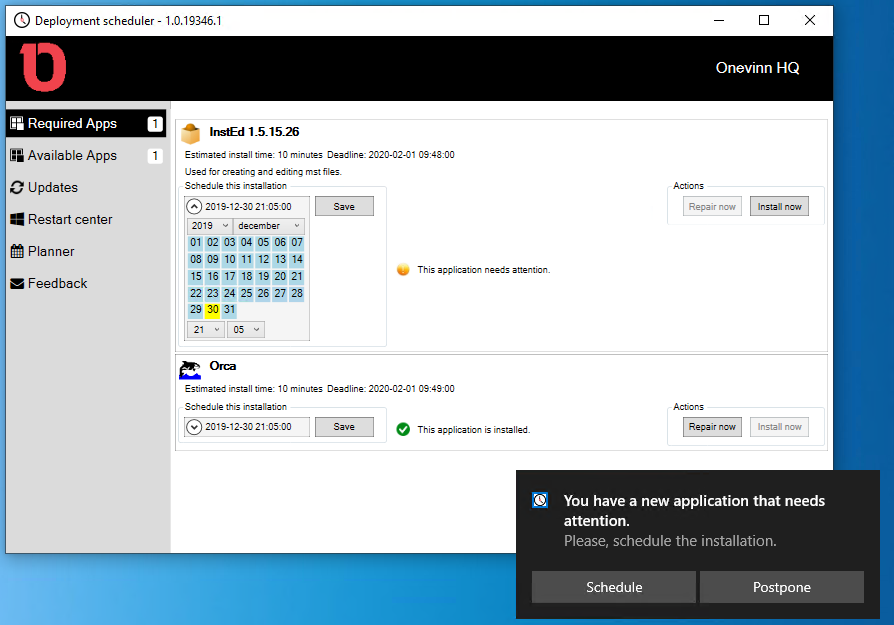Click the Feedback envelope icon
The height and width of the screenshot is (625, 894).
(x=17, y=283)
